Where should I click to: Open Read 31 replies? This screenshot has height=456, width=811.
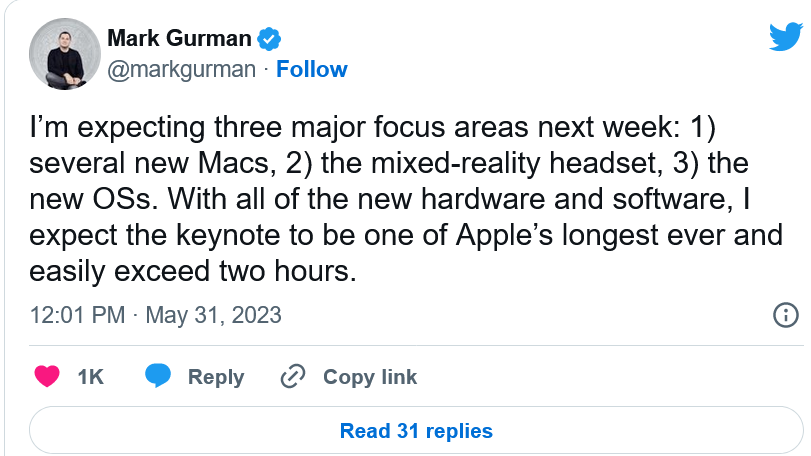(x=416, y=431)
